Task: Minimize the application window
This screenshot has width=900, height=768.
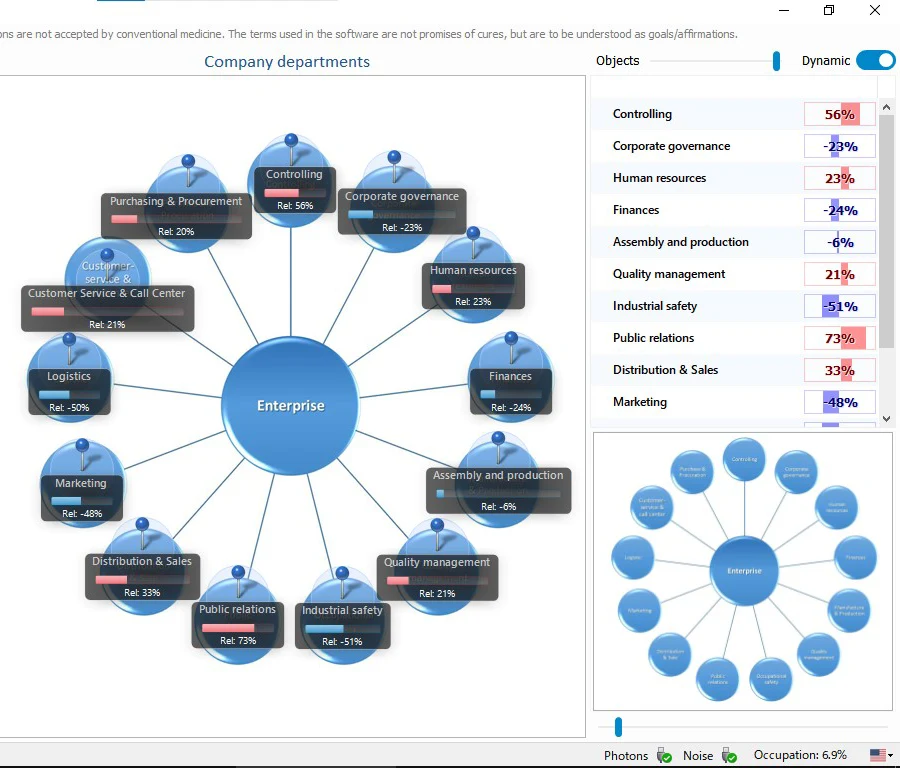Action: 783,10
